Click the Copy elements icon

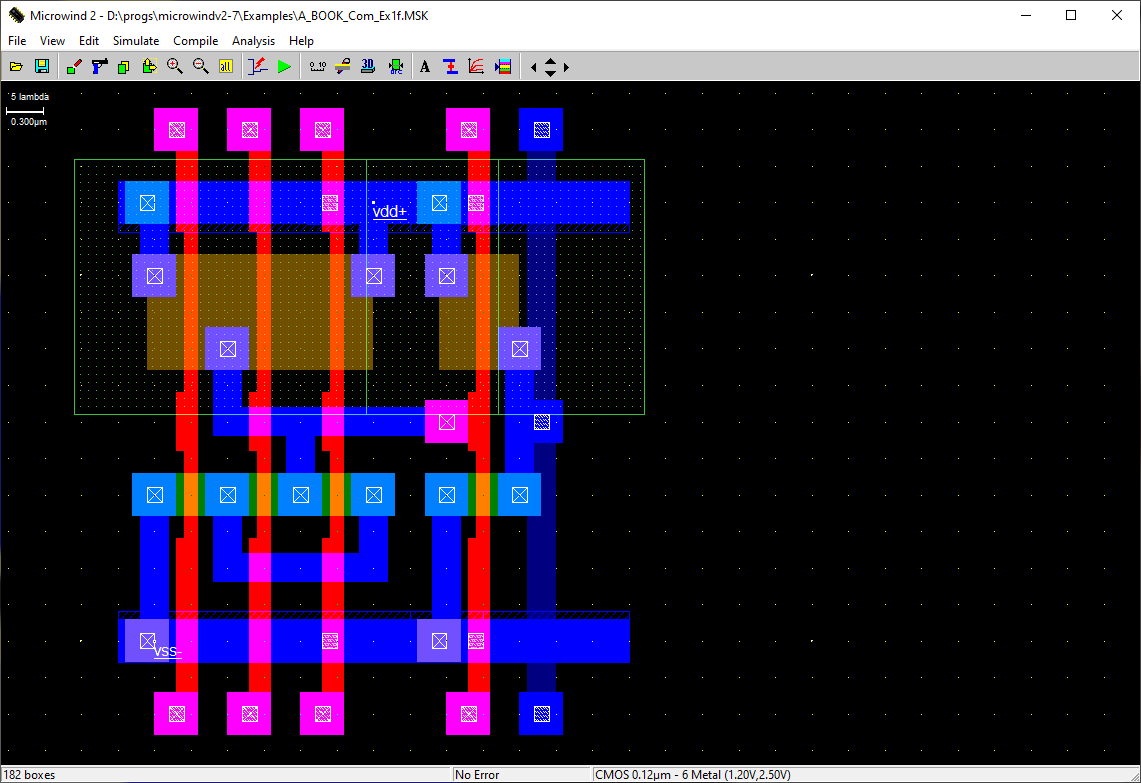coord(124,67)
